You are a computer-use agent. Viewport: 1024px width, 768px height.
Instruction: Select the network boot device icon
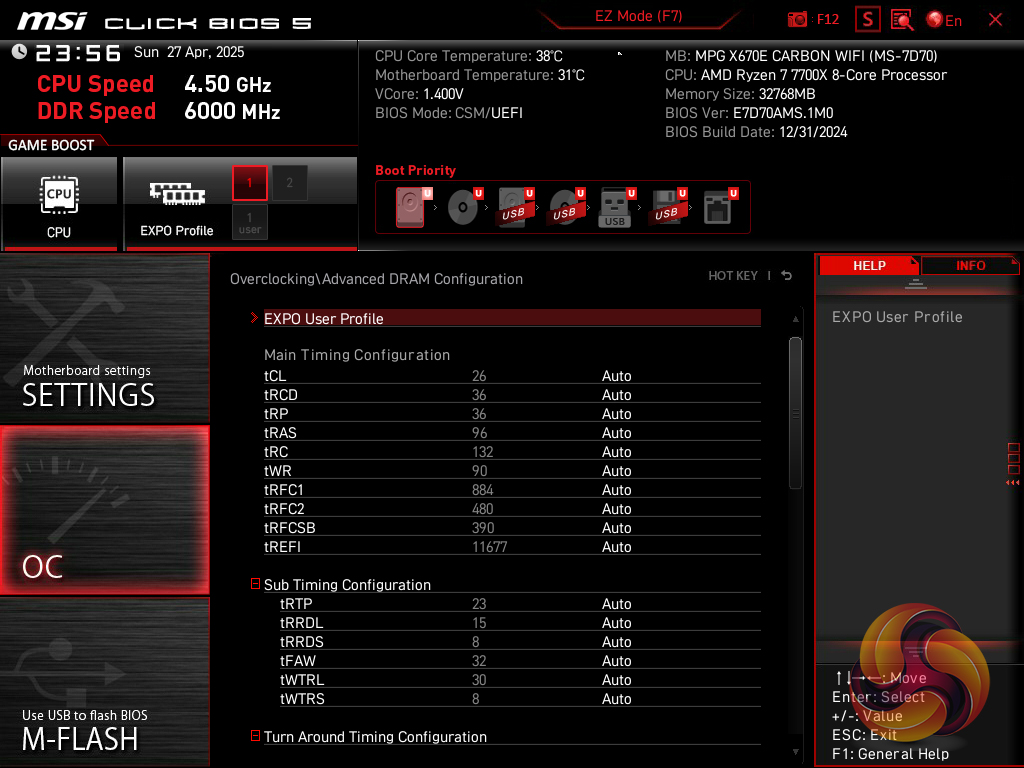(x=718, y=208)
